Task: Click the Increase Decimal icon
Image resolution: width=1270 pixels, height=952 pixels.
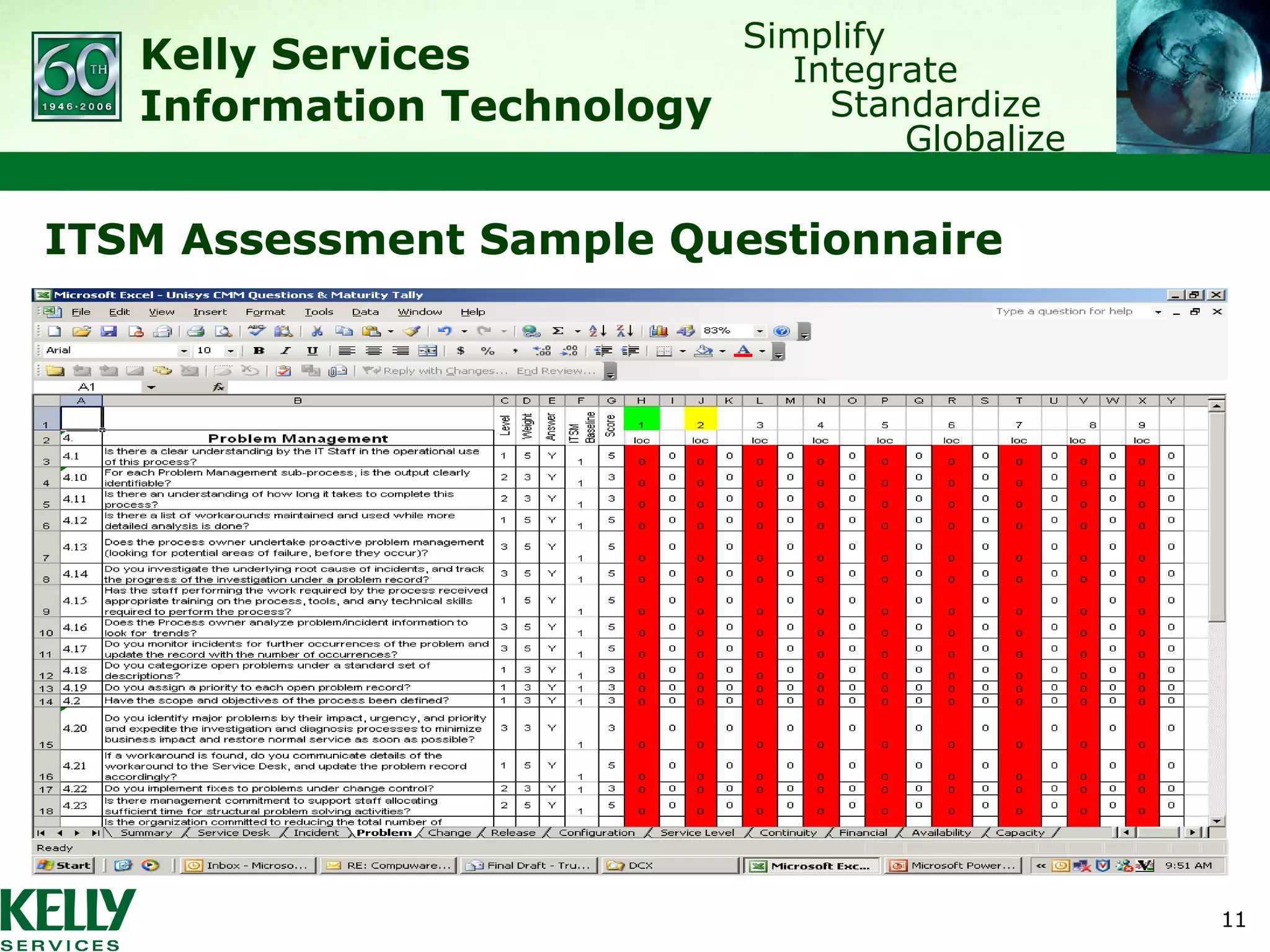Action: (542, 351)
